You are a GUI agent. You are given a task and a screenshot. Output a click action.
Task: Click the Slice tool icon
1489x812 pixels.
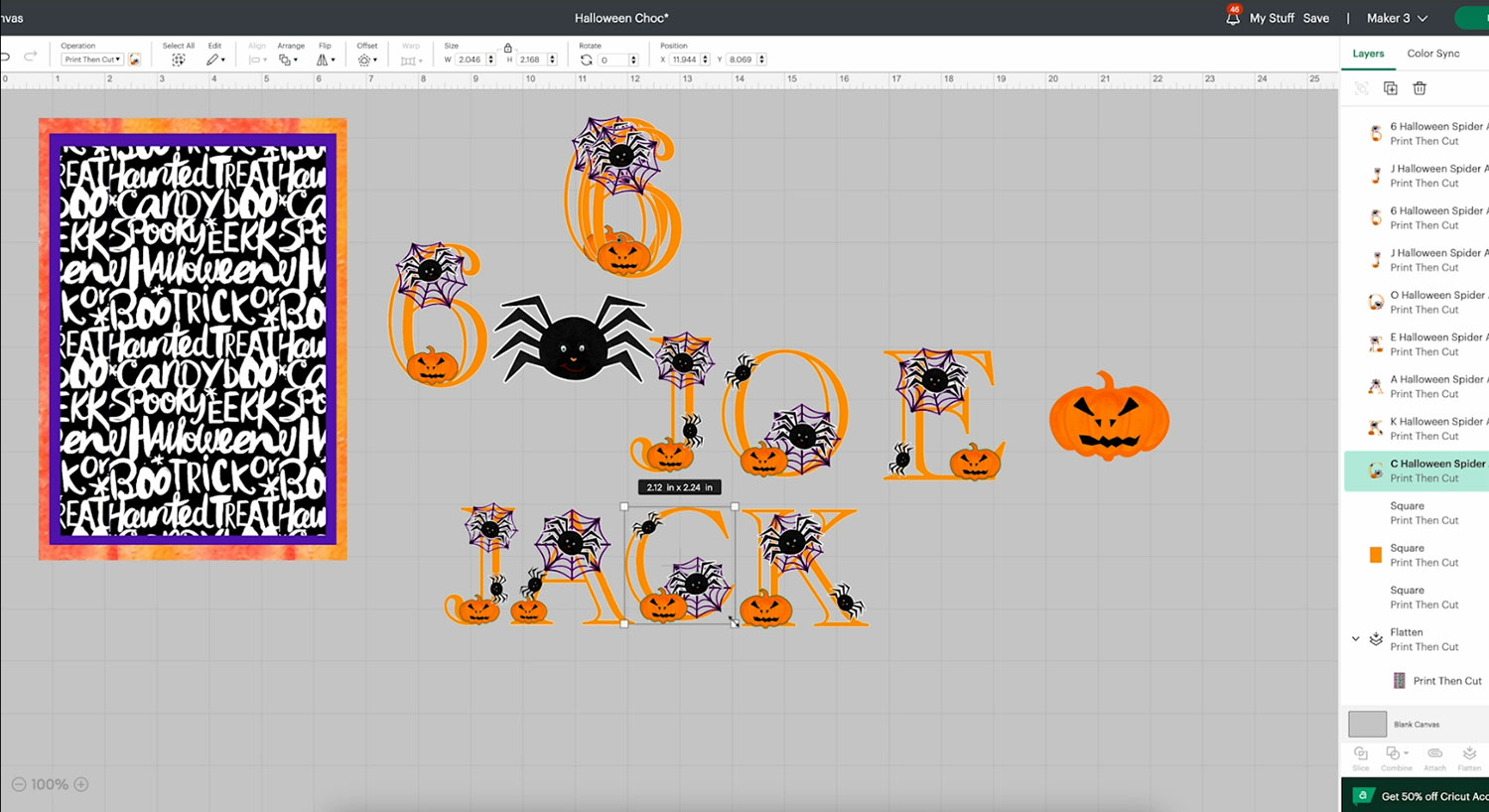(x=1361, y=753)
